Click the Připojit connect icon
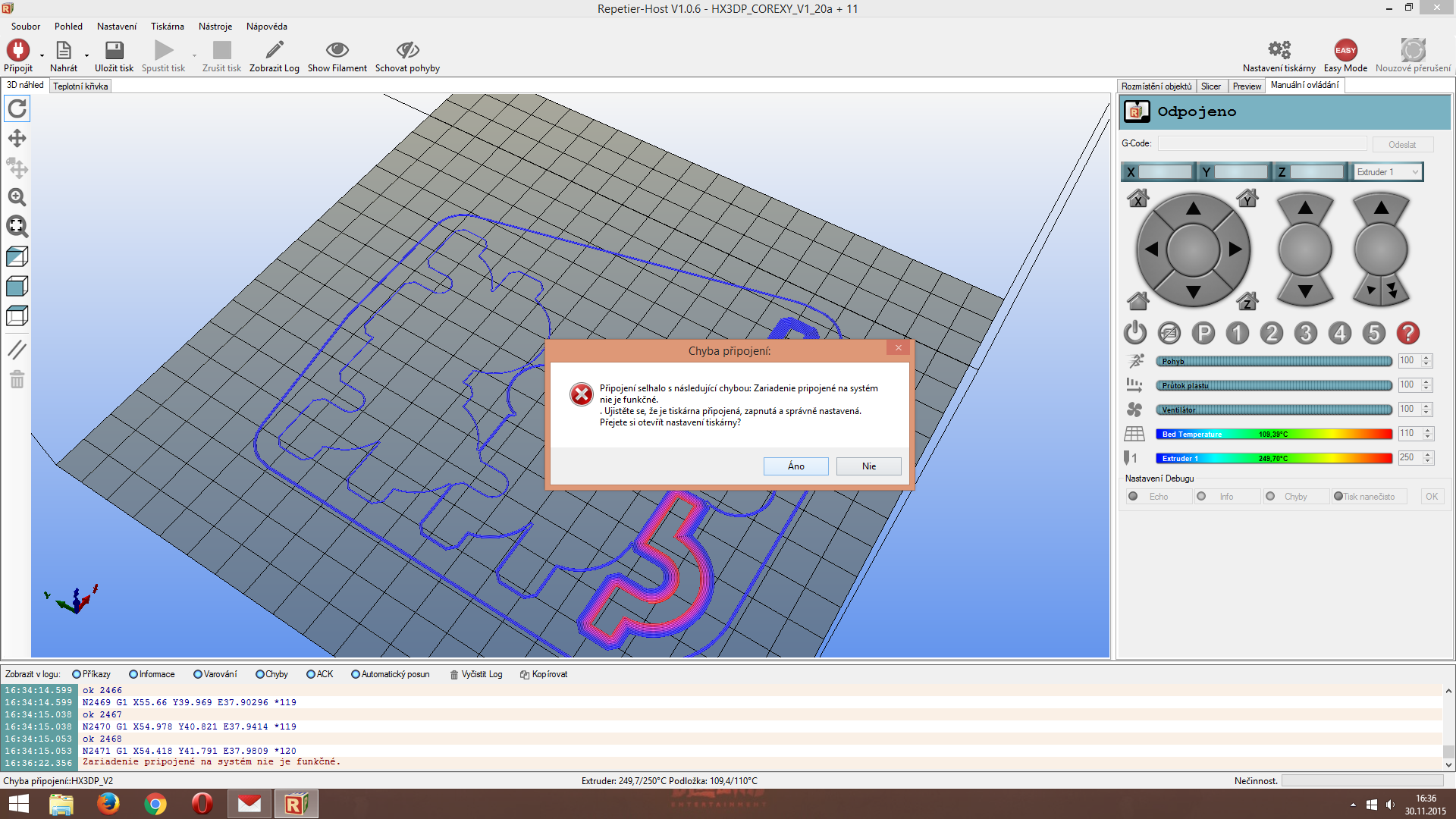The width and height of the screenshot is (1456, 819). (17, 51)
